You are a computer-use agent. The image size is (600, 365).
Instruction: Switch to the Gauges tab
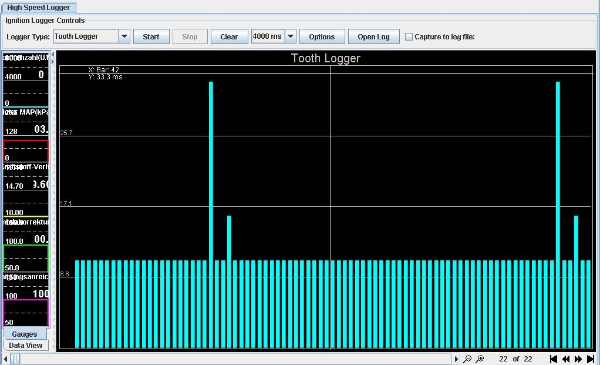(25, 334)
